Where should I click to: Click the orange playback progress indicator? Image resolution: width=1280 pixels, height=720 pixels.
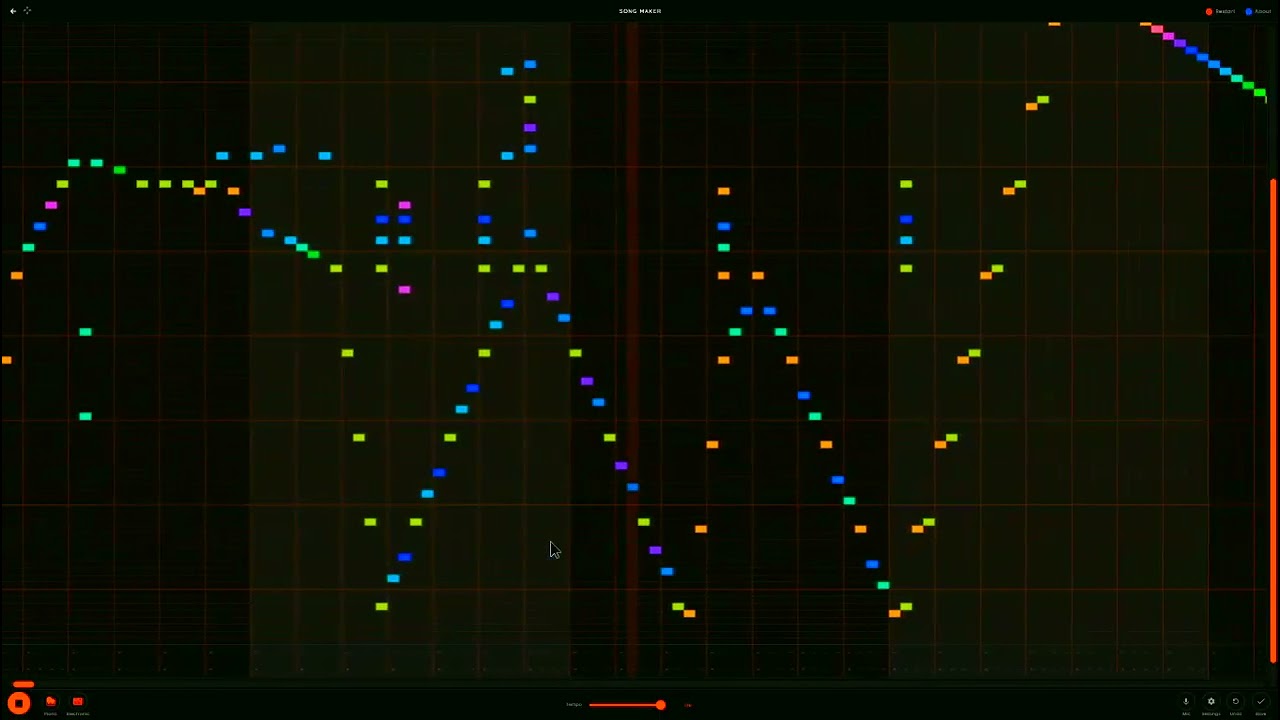pyautogui.click(x=23, y=685)
